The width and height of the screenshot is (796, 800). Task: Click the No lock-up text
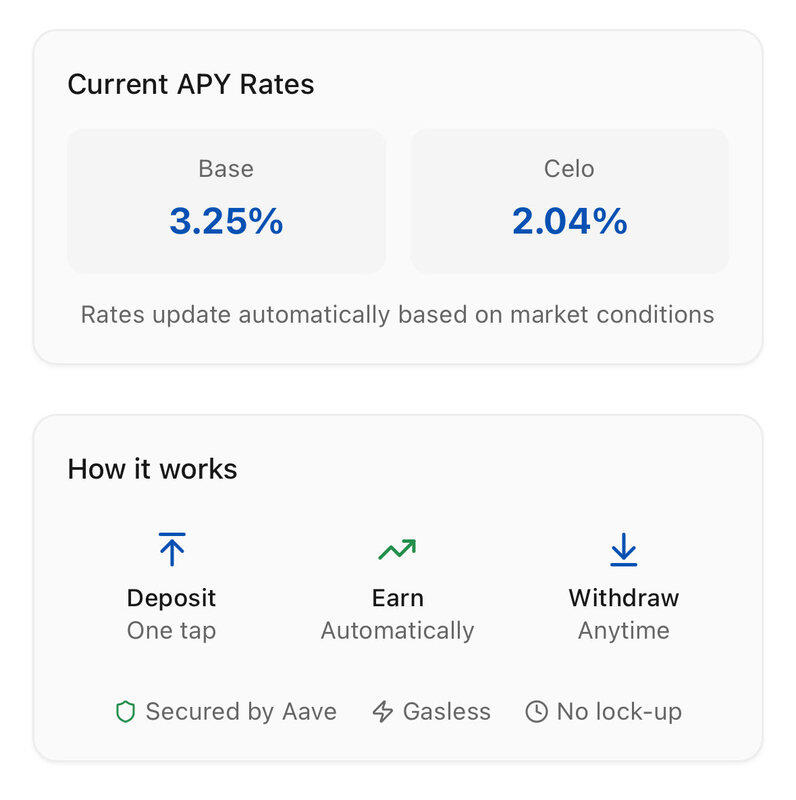619,712
